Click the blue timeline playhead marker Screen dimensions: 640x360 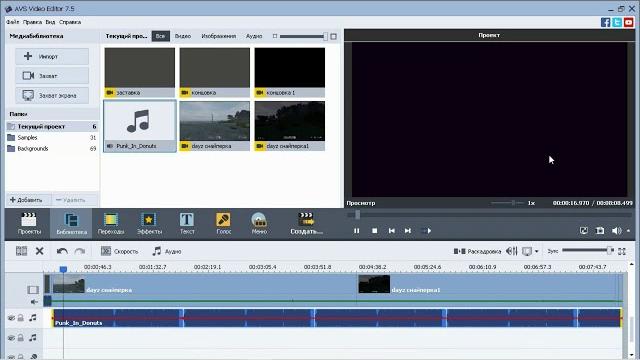tap(63, 269)
